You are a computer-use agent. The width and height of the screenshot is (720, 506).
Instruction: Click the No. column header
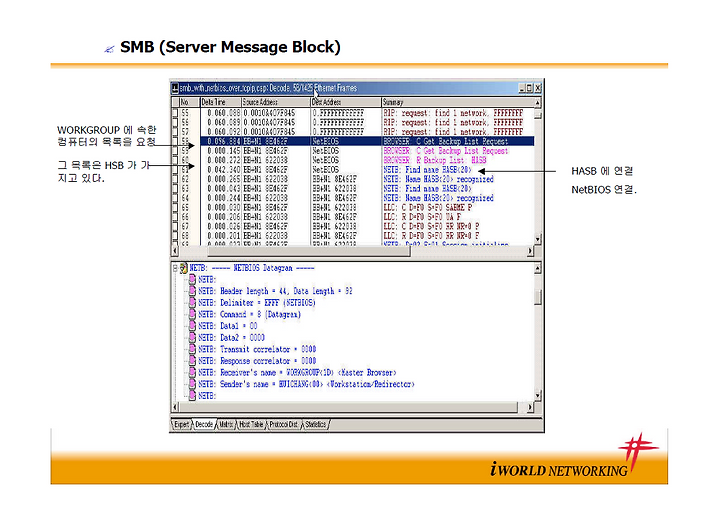[x=189, y=102]
